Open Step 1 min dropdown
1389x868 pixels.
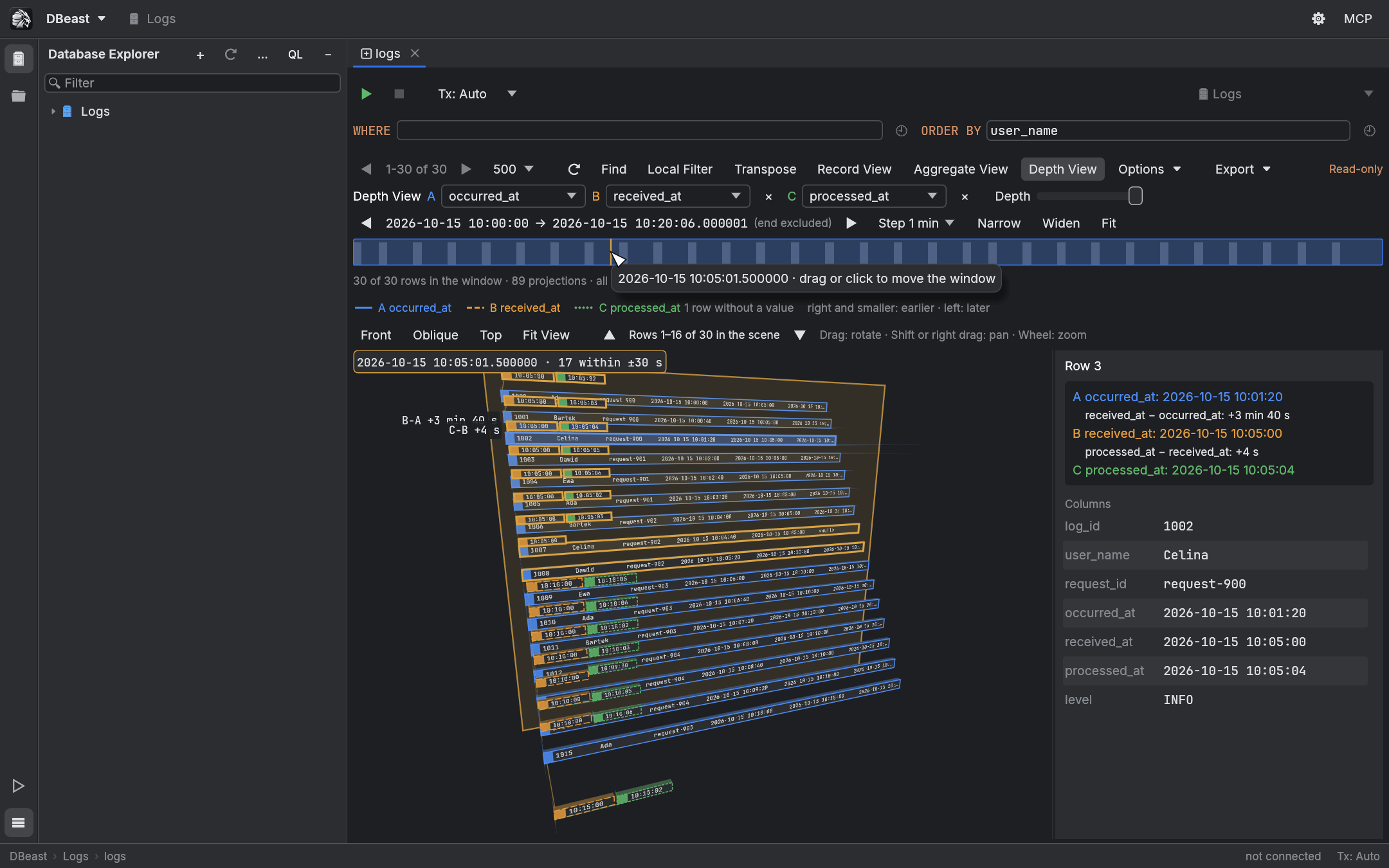coord(916,223)
